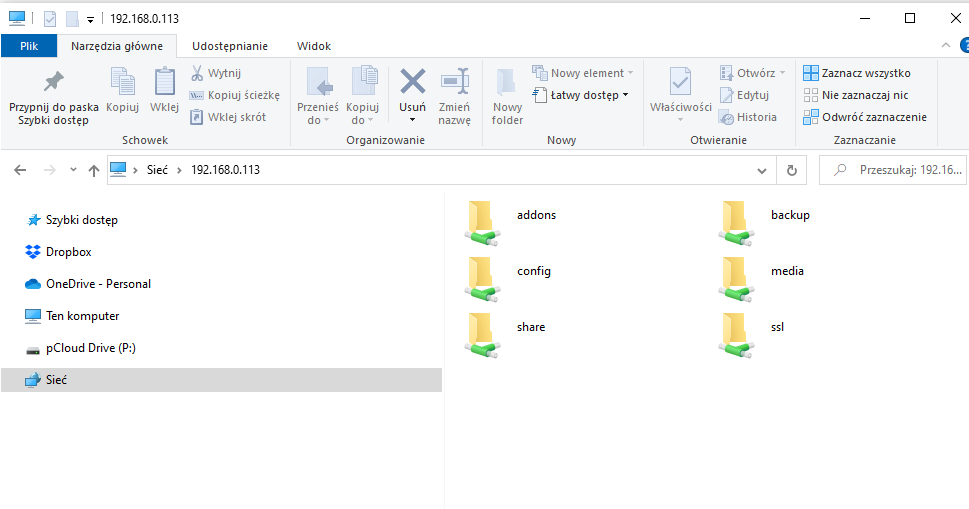969x509 pixels.
Task: Select the ssl network folder
Action: tap(752, 335)
